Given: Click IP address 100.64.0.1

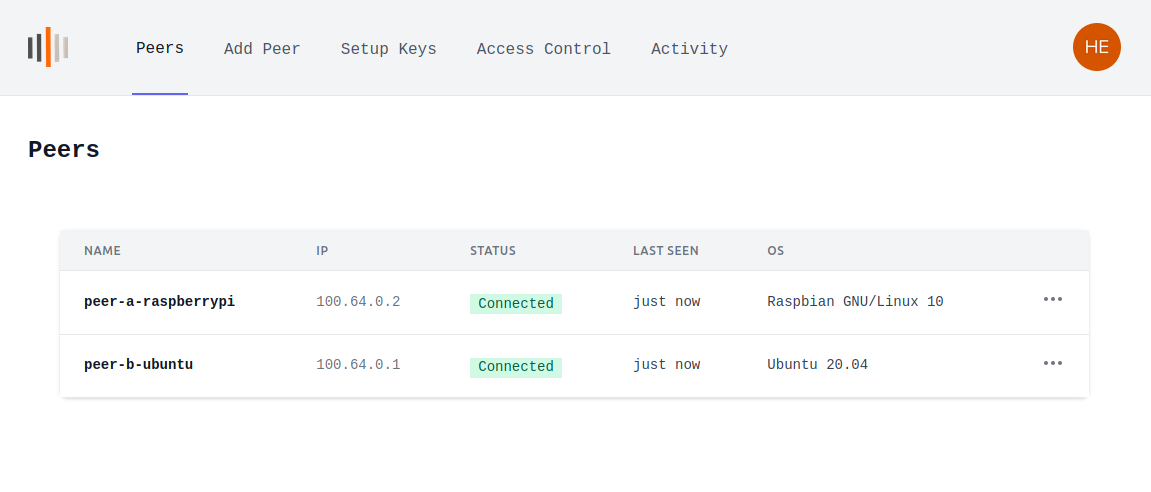Looking at the screenshot, I should pyautogui.click(x=358, y=365).
